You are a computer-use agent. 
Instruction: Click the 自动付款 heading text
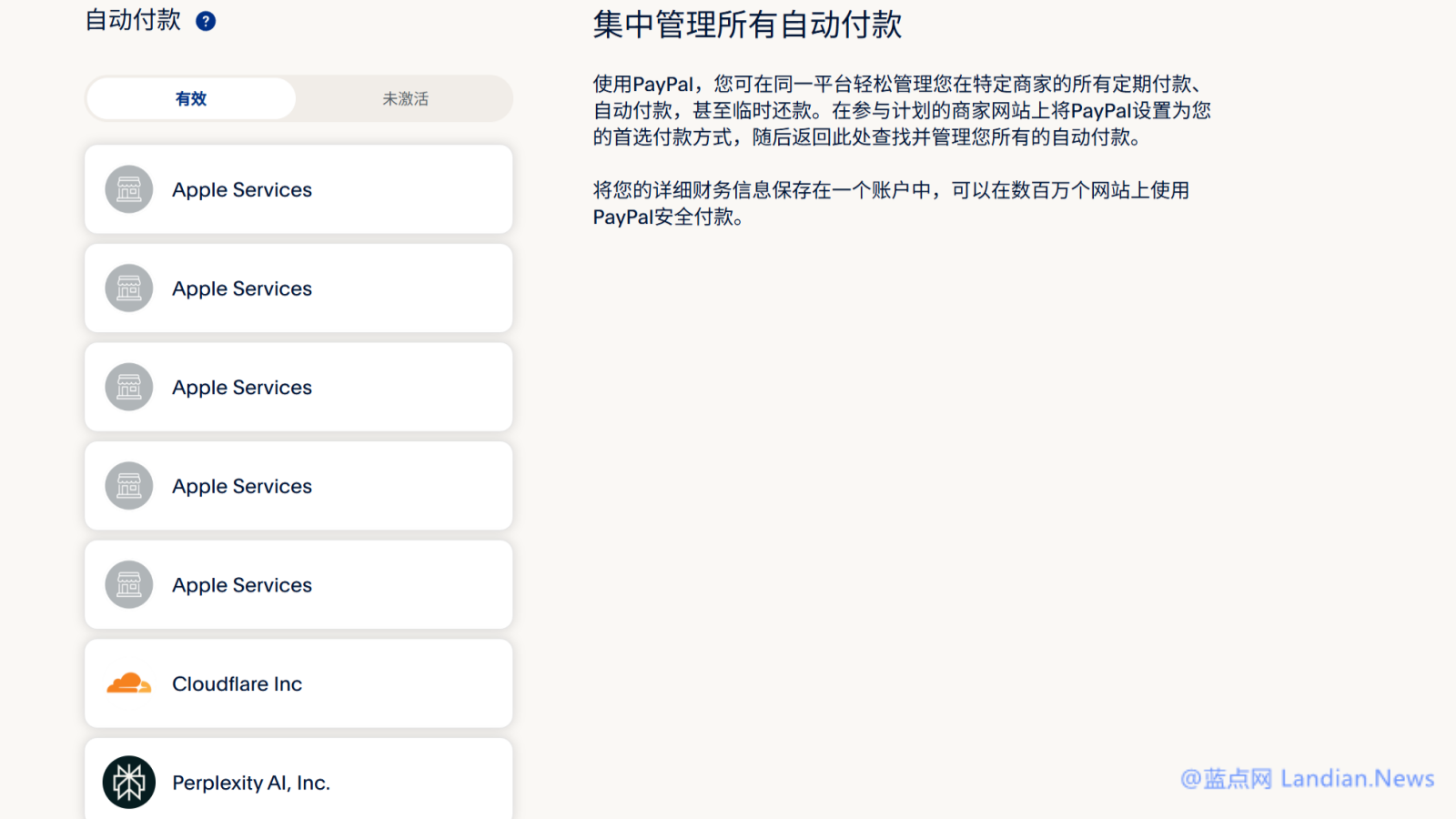[x=133, y=20]
